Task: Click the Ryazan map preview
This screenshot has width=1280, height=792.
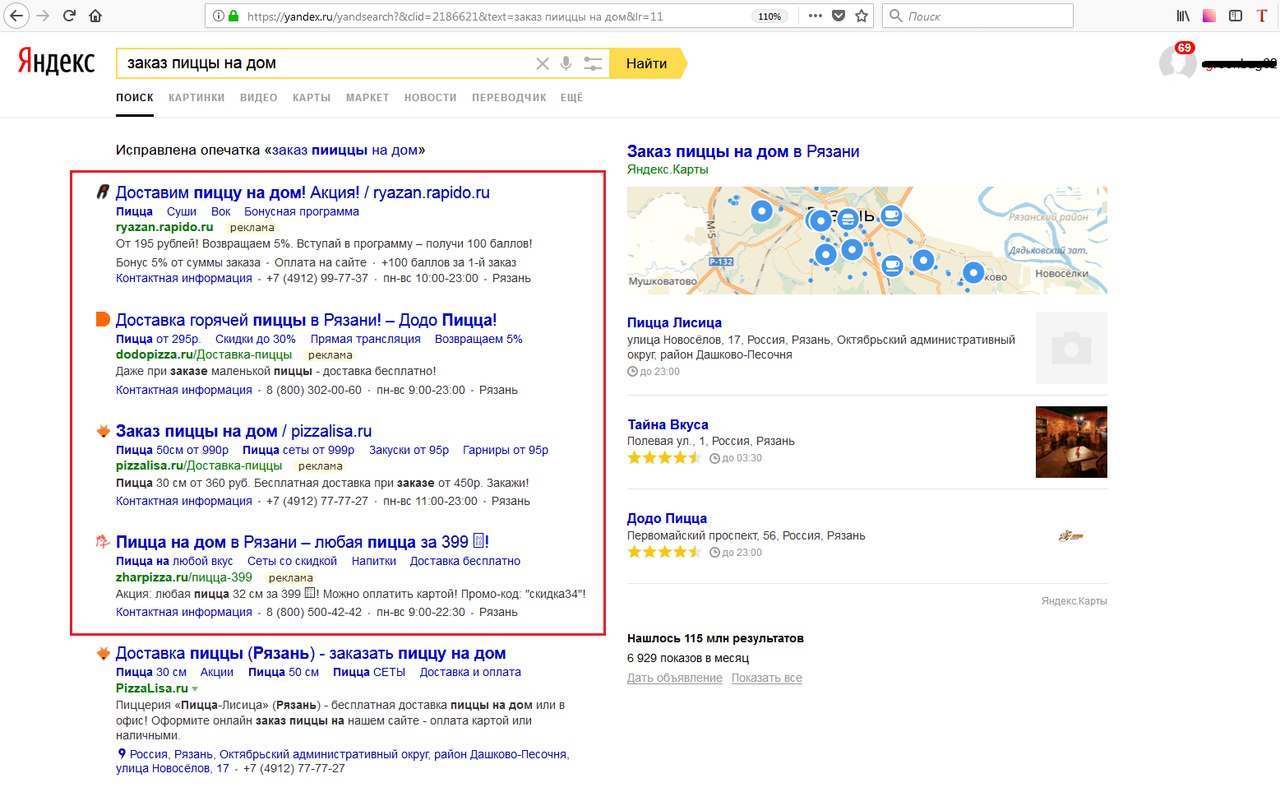Action: [x=867, y=240]
